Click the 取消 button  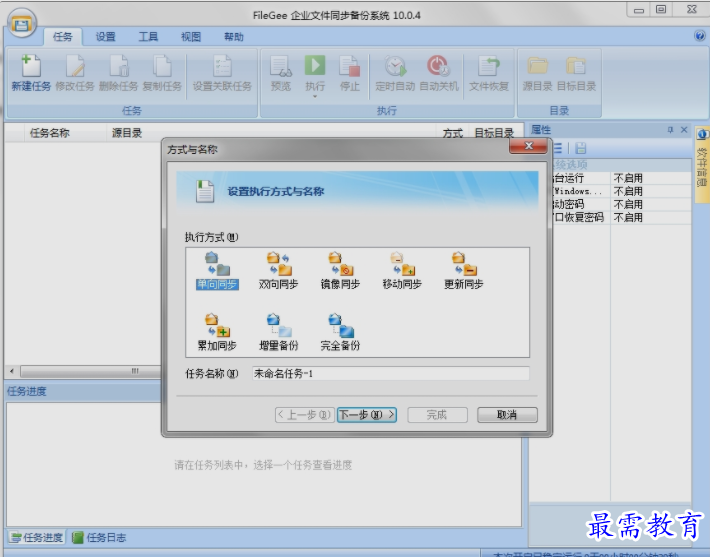click(507, 415)
